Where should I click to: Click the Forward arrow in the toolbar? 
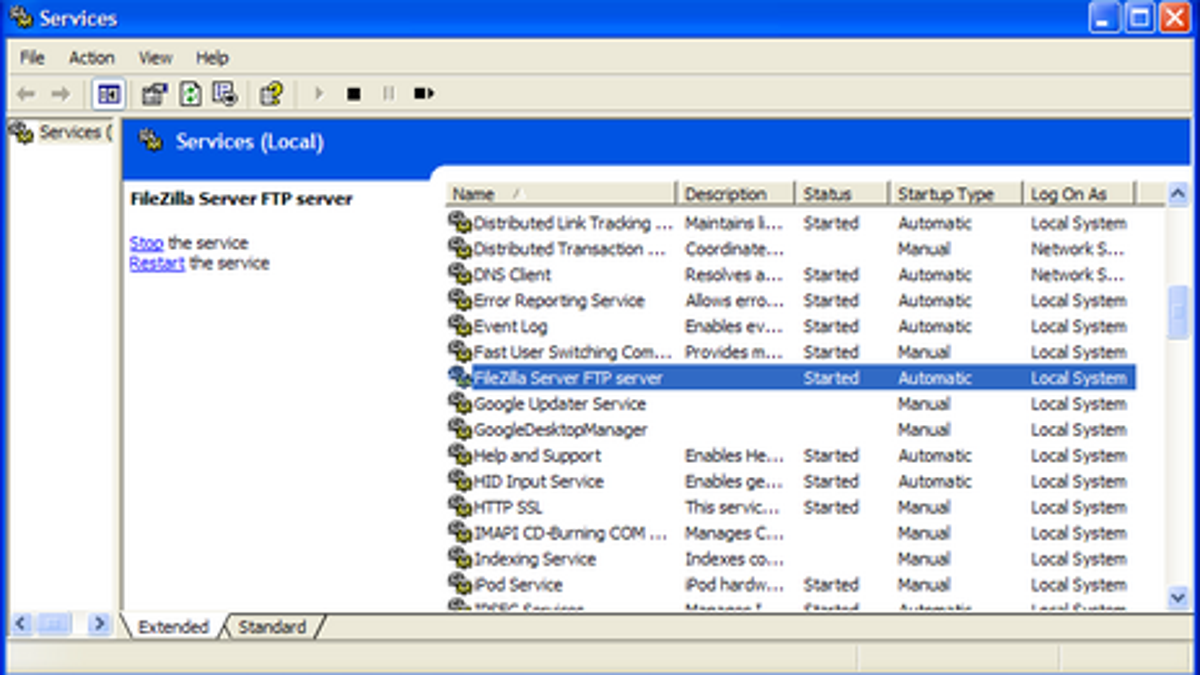point(60,94)
